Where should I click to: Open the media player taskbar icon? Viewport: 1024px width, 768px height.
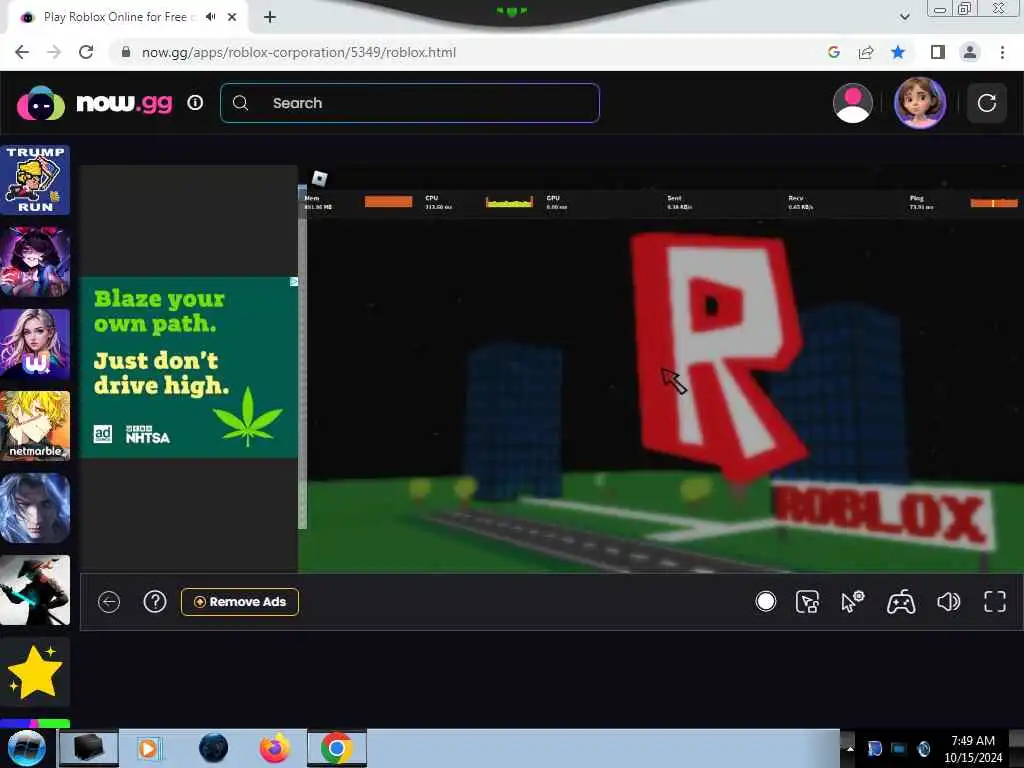(x=148, y=748)
